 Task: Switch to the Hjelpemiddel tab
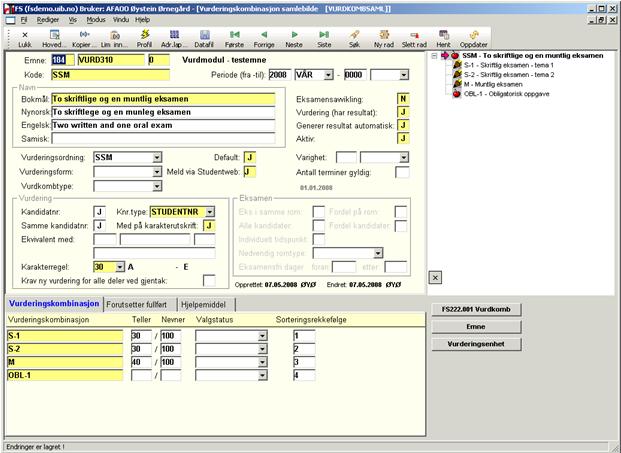pos(203,304)
